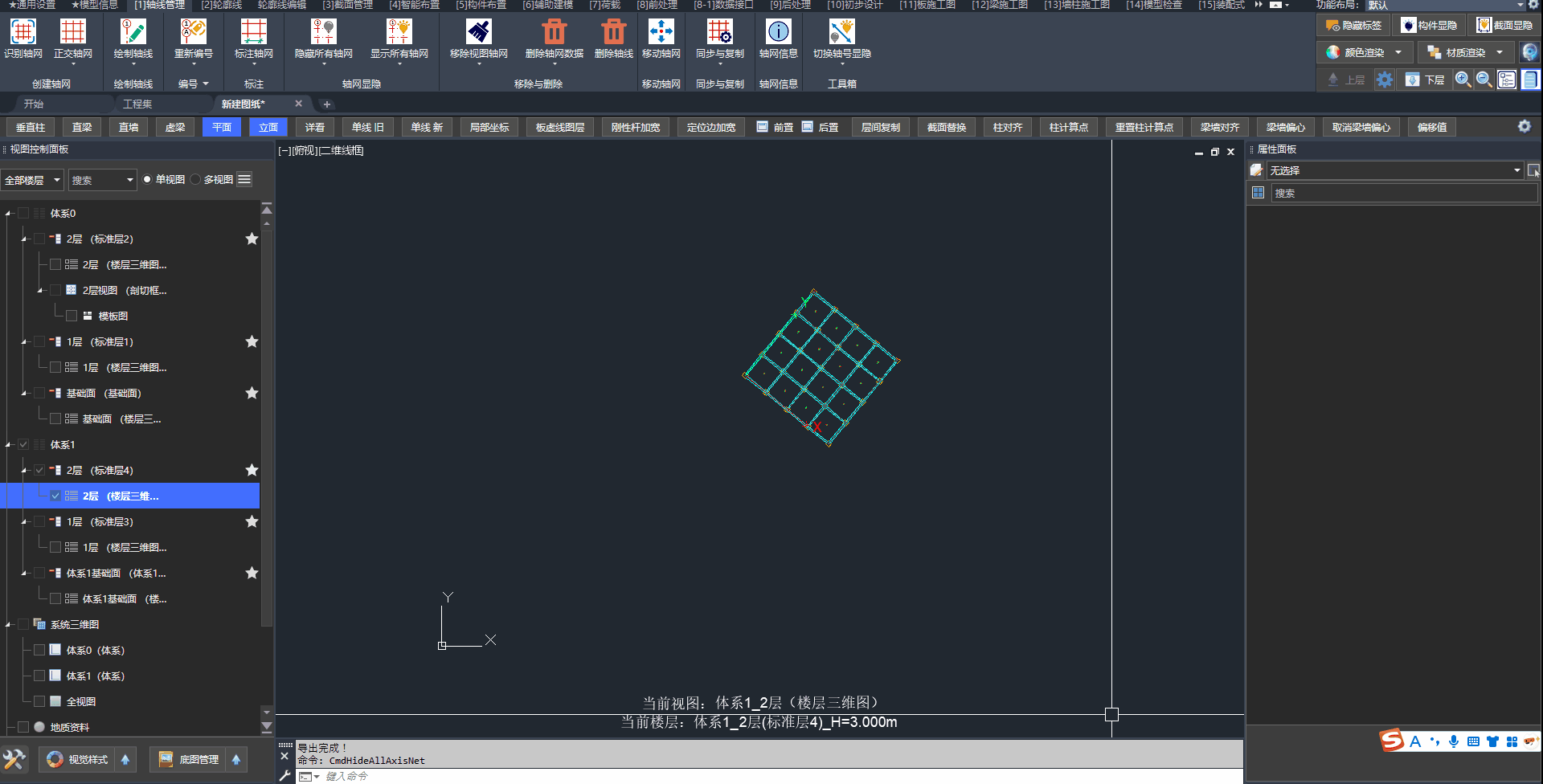Image resolution: width=1543 pixels, height=784 pixels.
Task: Select the 移动轴网 tool
Action: pos(661,32)
